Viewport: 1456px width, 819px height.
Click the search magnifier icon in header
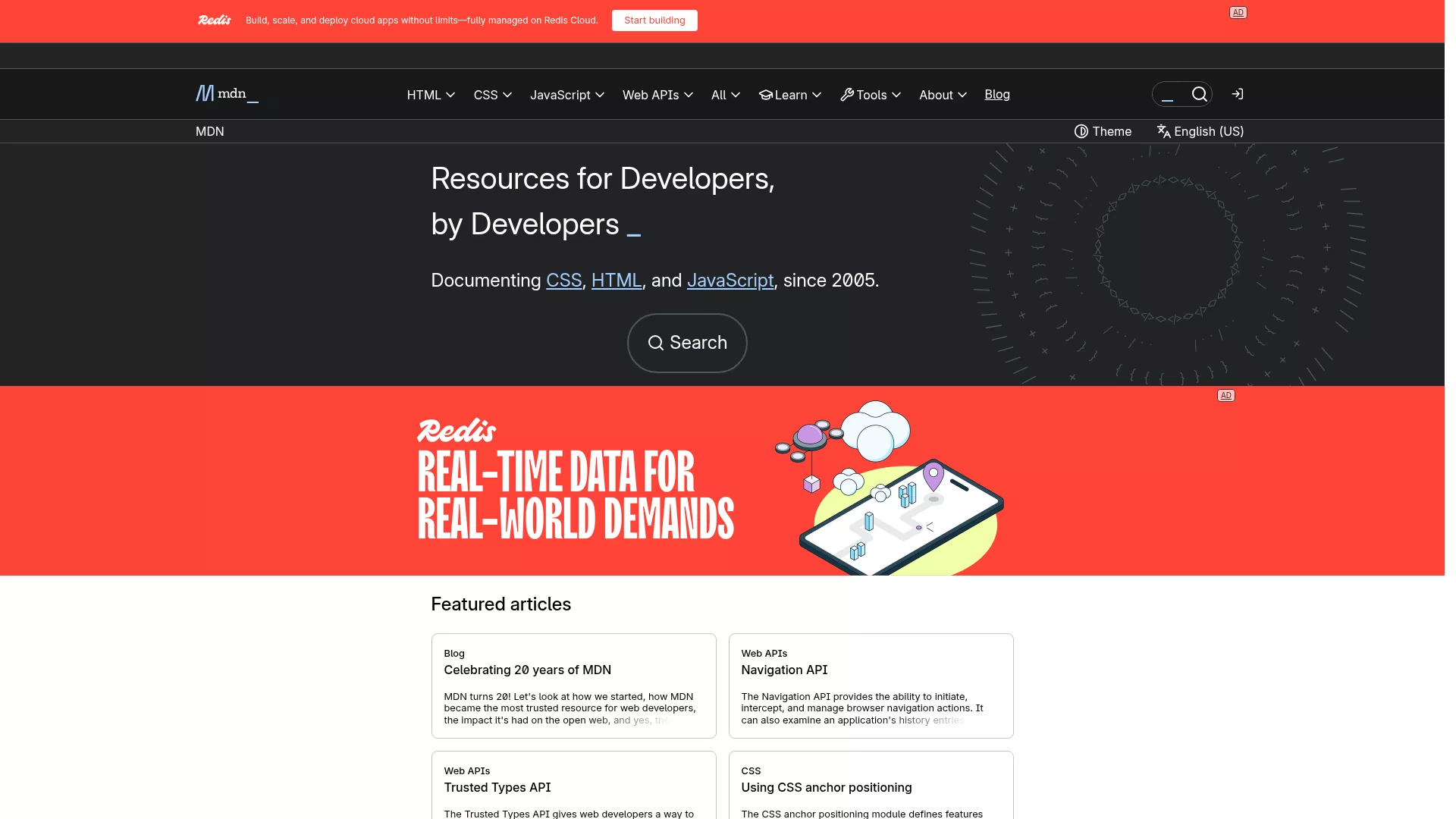[1200, 94]
